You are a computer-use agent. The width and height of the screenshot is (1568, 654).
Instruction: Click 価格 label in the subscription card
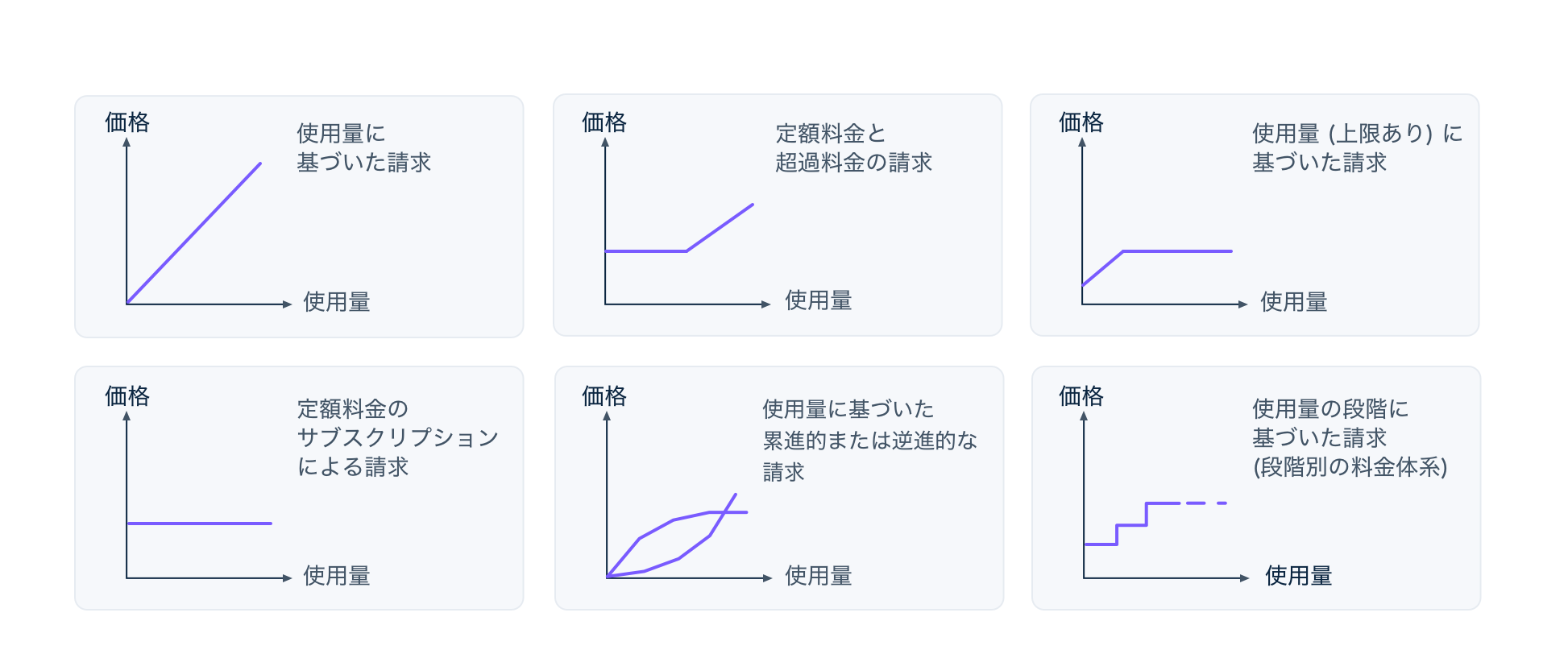127,396
